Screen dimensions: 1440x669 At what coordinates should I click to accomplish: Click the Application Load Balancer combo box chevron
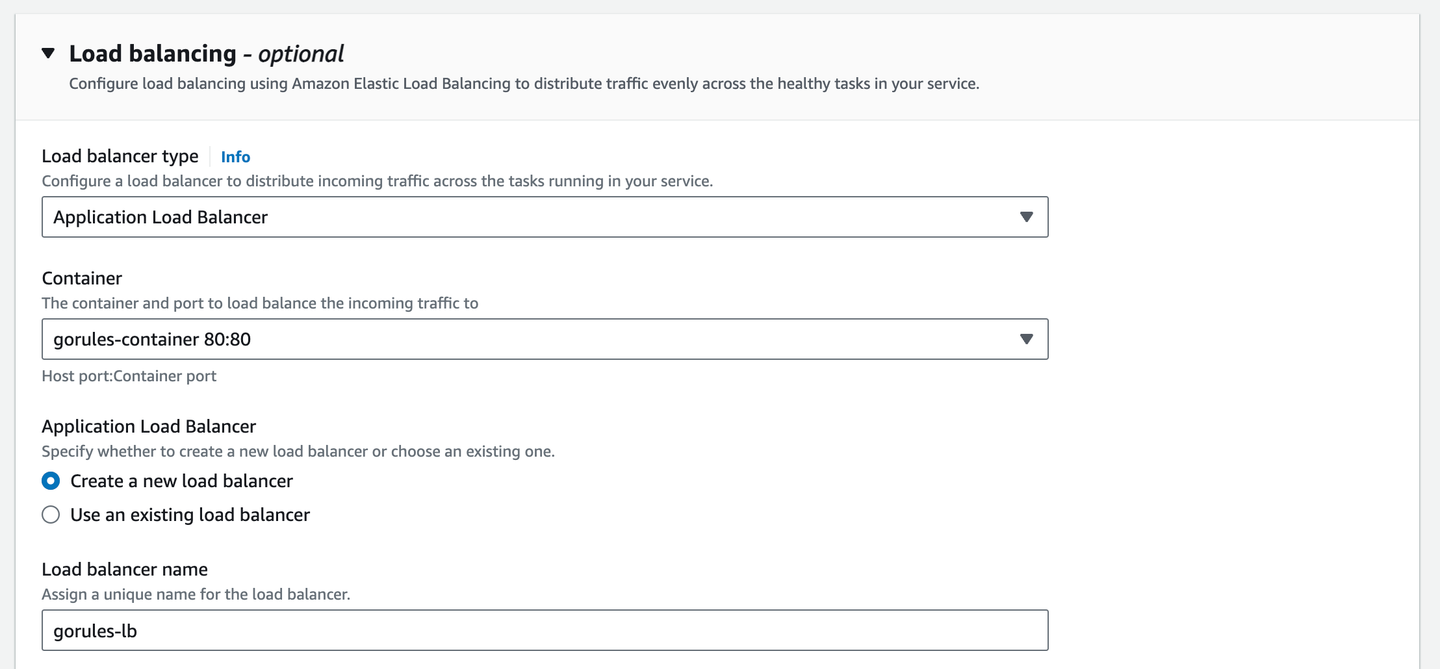click(x=1026, y=216)
